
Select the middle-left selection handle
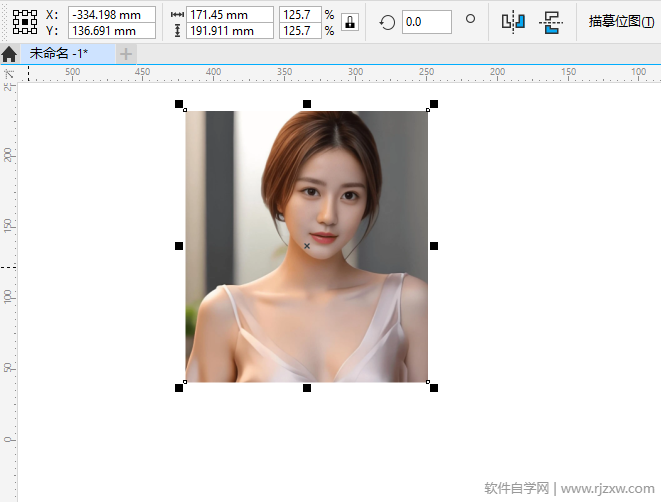coord(179,246)
